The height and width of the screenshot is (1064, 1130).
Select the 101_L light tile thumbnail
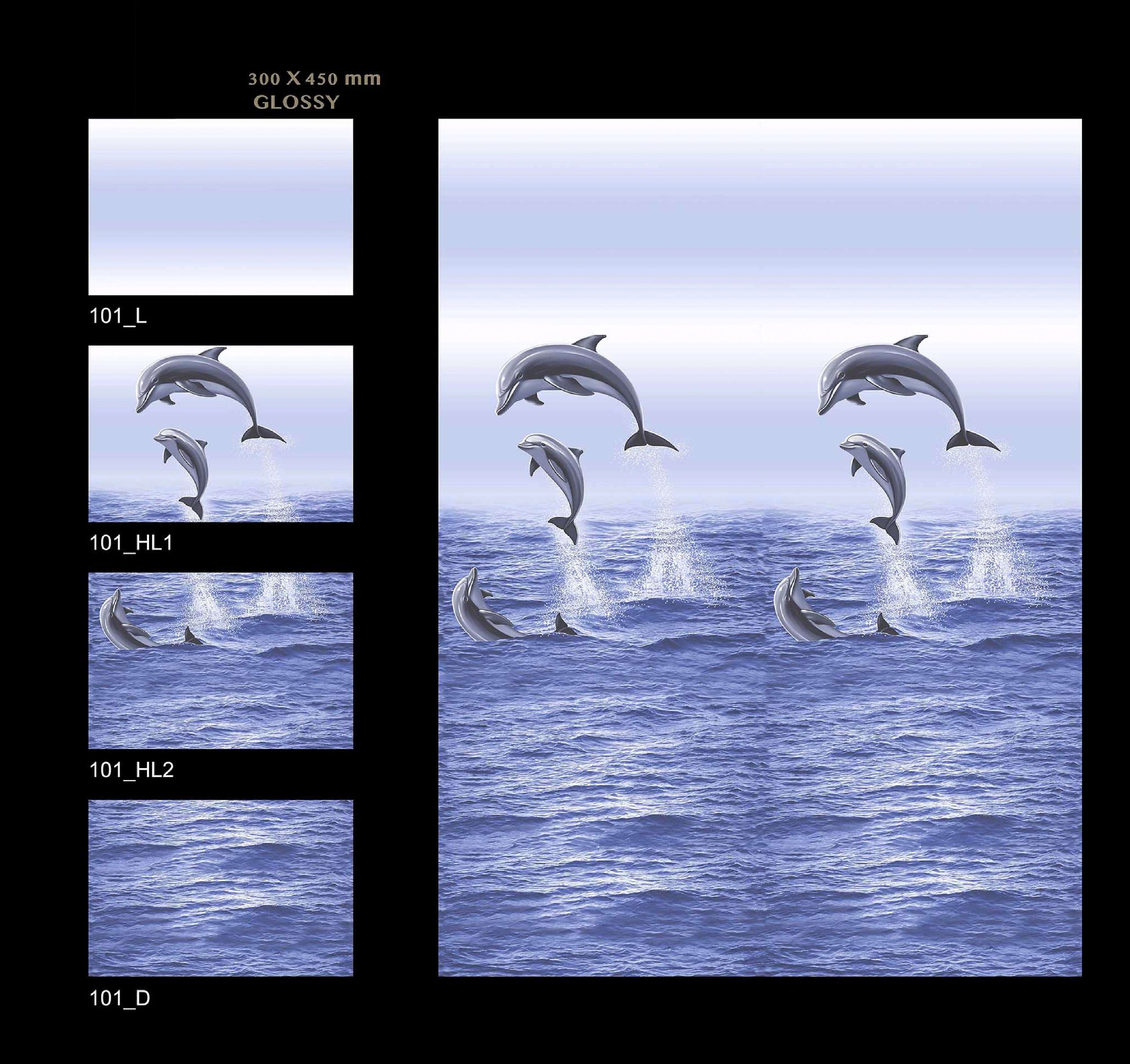coord(221,207)
